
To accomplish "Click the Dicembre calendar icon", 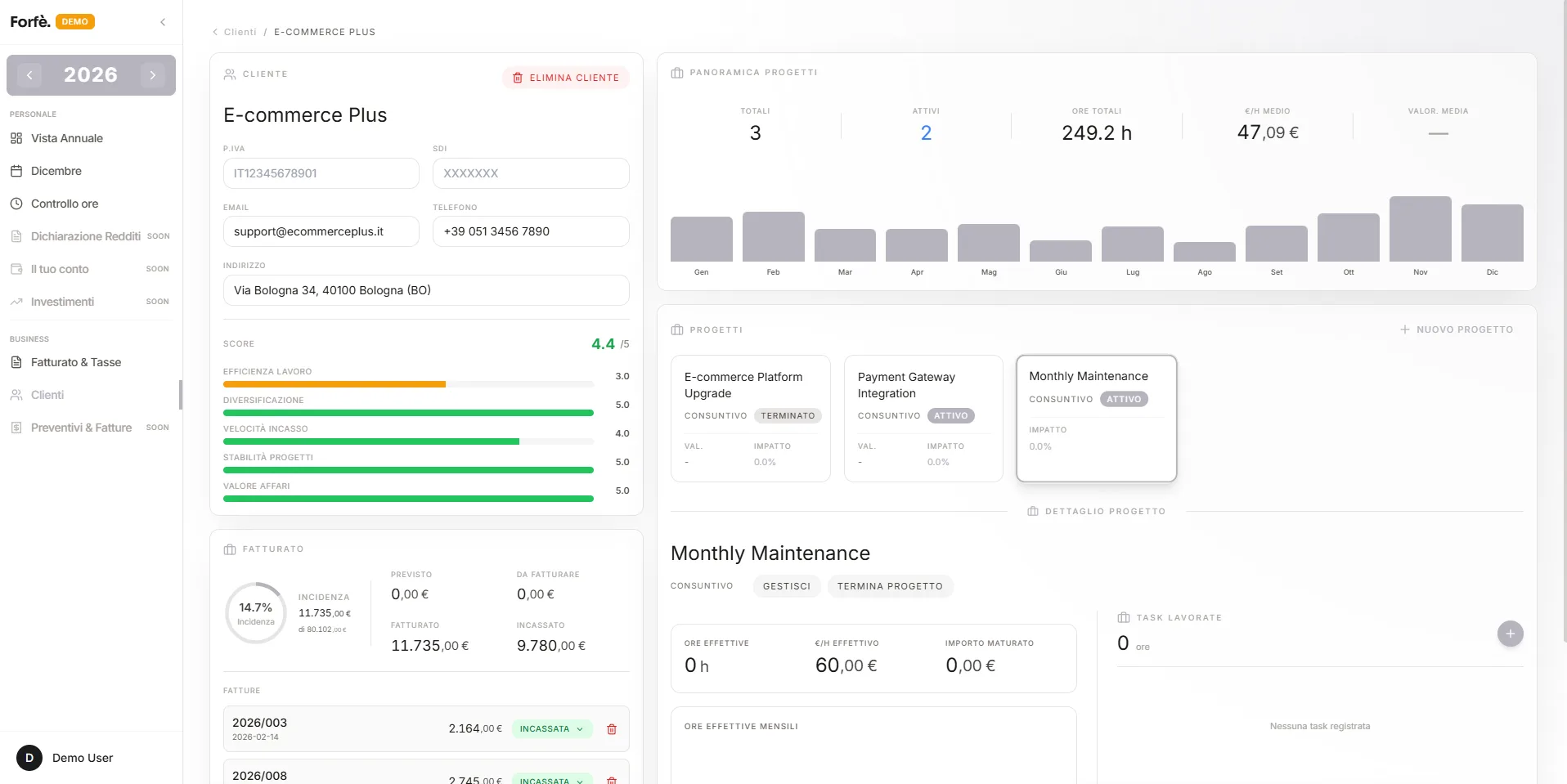I will pos(16,171).
